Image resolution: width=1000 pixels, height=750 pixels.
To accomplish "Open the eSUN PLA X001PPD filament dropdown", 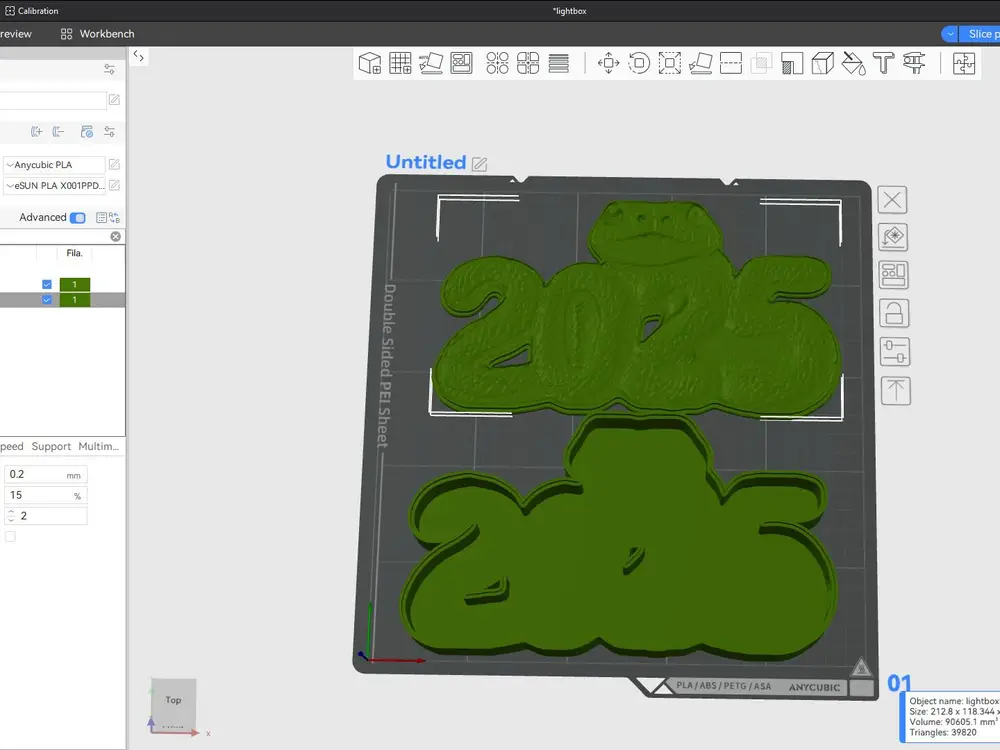I will (x=54, y=186).
